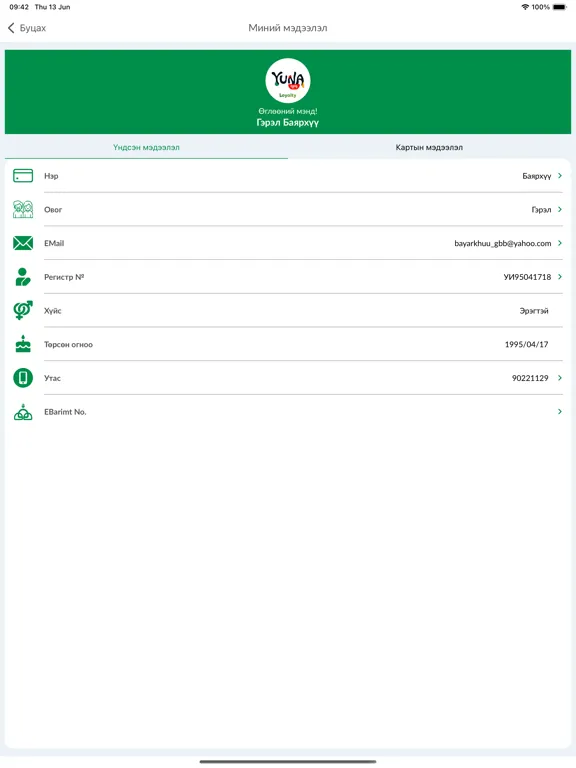Click the Миний мэдээлэл page title
This screenshot has width=576, height=768.
tap(288, 28)
